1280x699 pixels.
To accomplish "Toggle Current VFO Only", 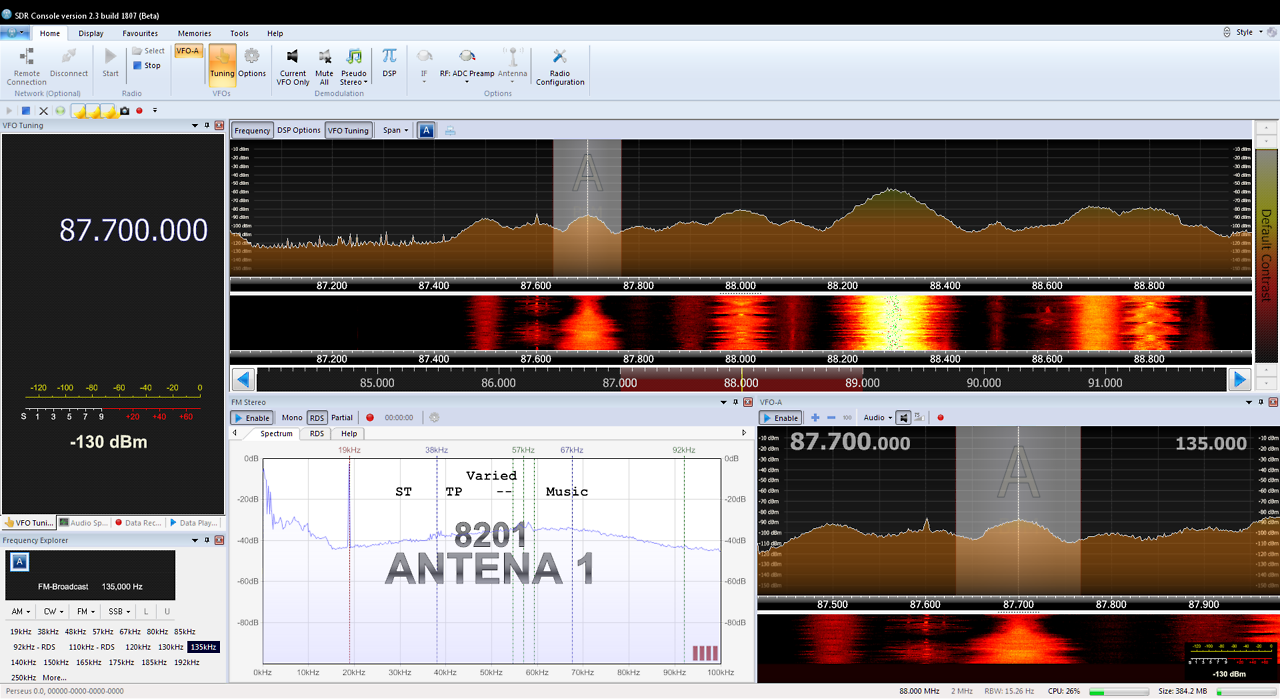I will tap(293, 66).
